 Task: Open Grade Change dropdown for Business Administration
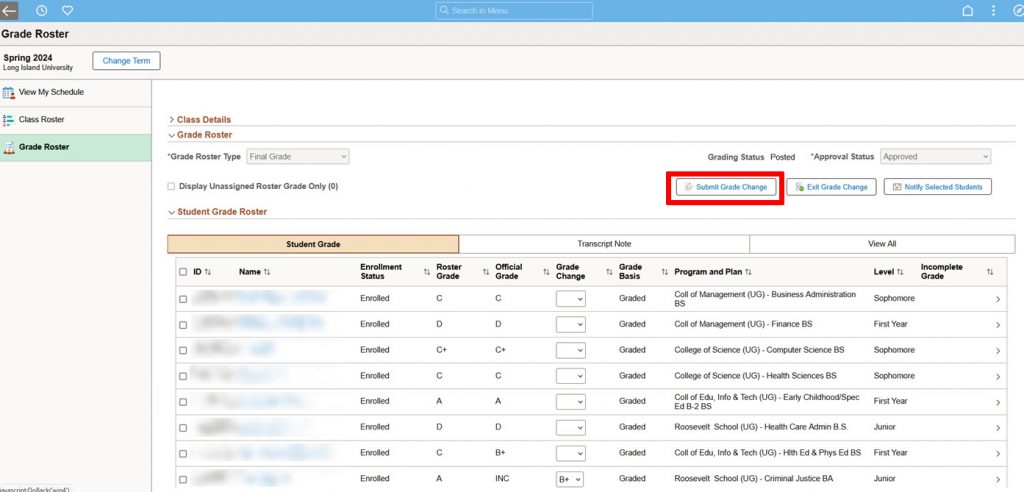(x=571, y=299)
